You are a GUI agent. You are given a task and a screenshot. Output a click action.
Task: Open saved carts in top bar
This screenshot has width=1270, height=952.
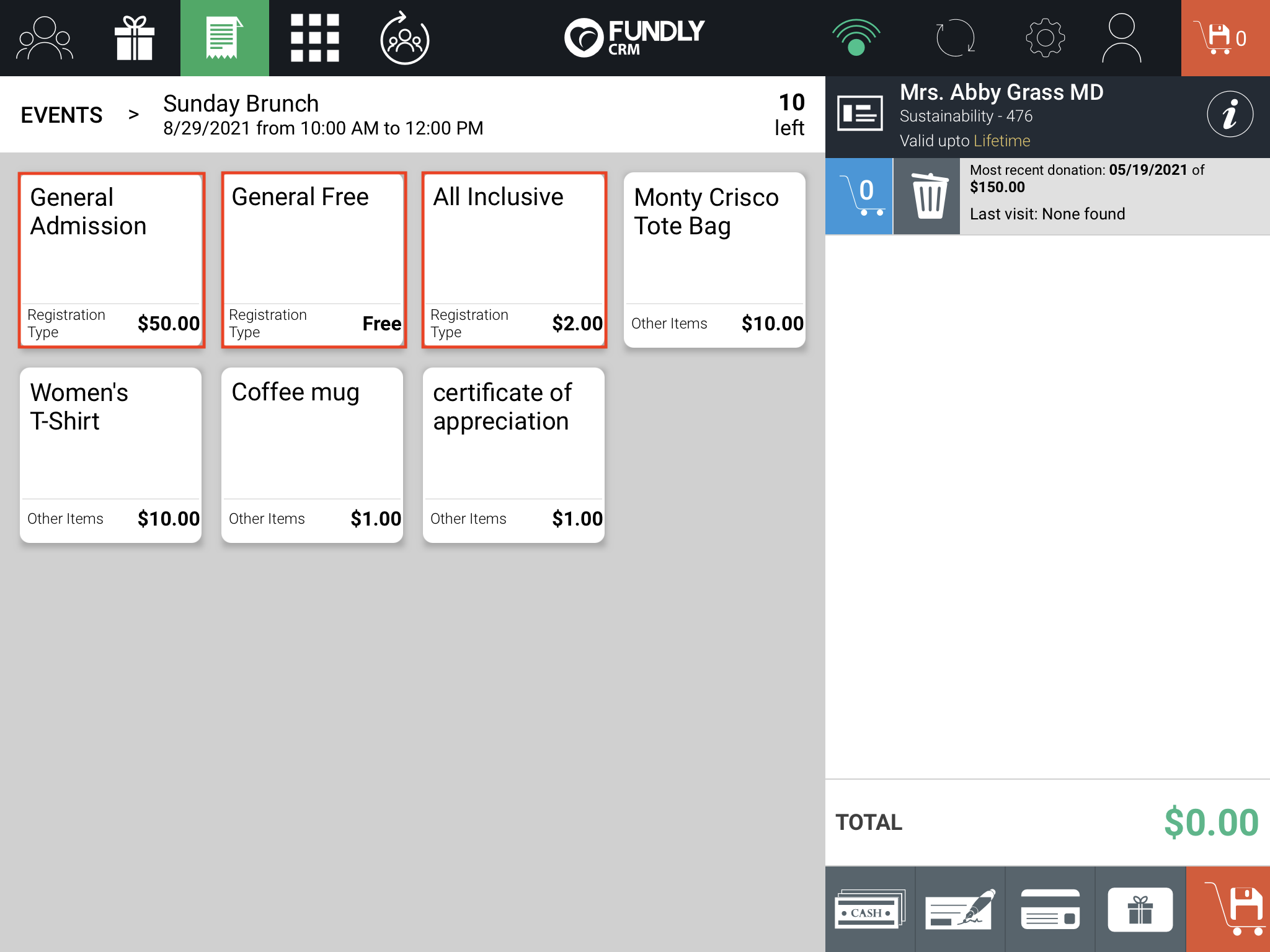point(1225,38)
